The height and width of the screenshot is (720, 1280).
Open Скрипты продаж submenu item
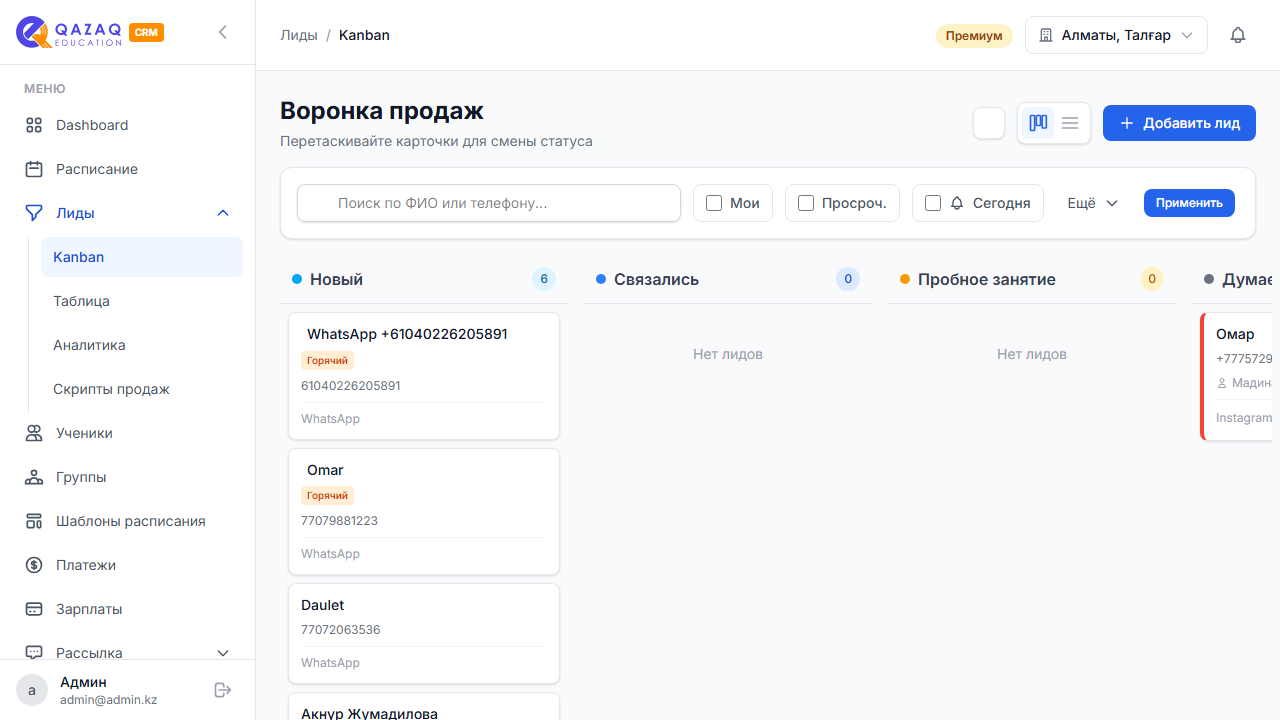[142, 389]
